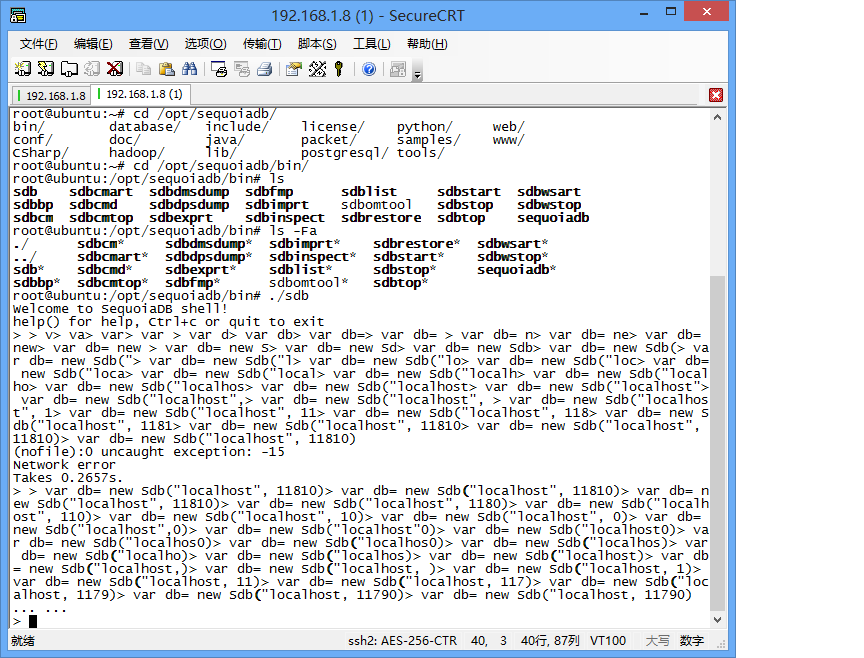Click the Public Key Assistant key icon
The image size is (864, 658).
pos(339,69)
